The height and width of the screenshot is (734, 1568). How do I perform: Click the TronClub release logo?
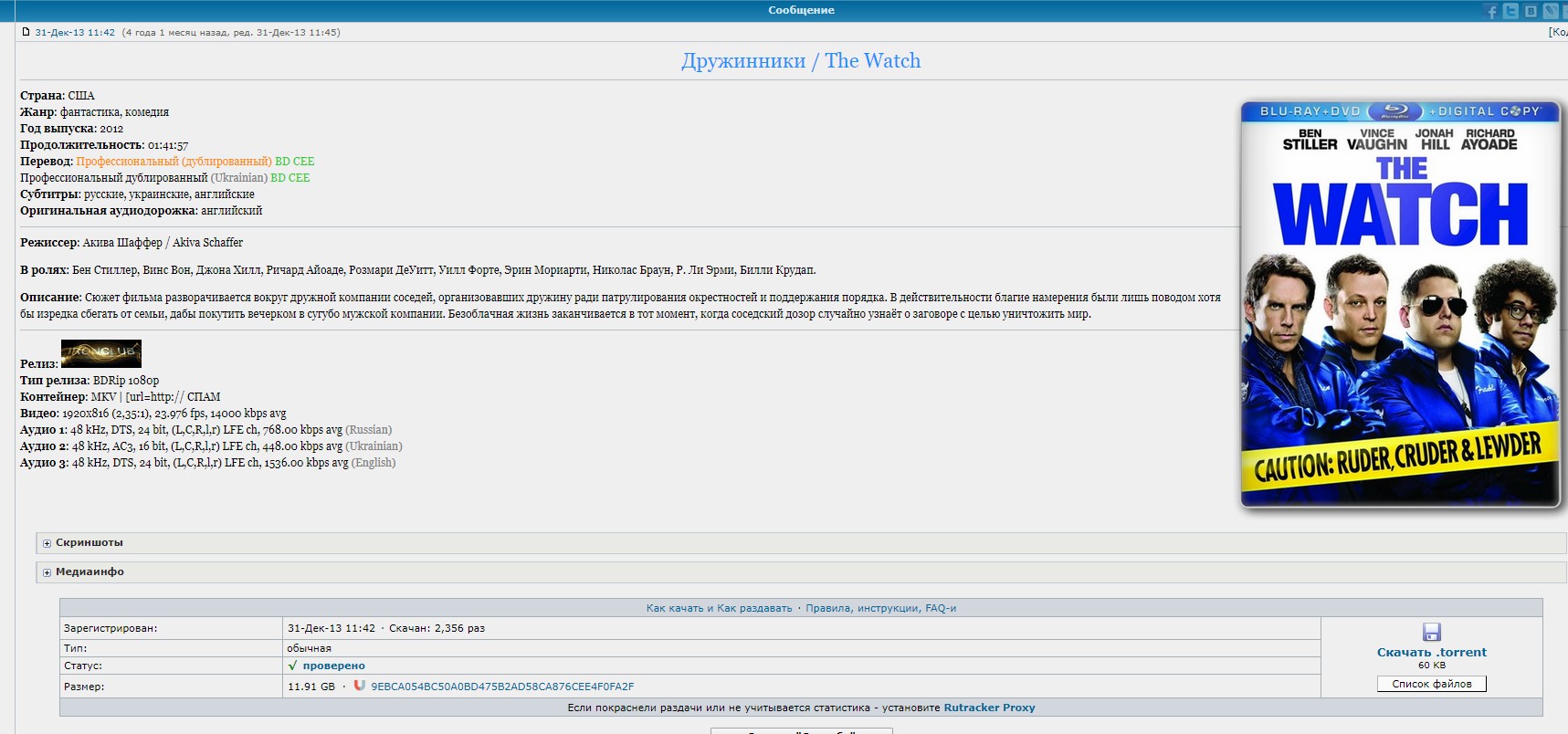tap(100, 353)
